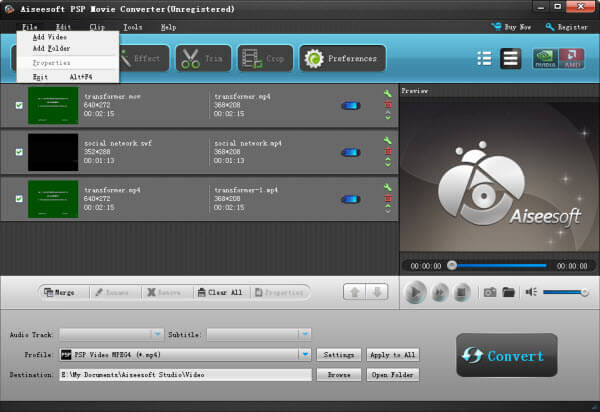Click red delete icon for social network.swf
This screenshot has height=412, width=600.
pos(388,151)
